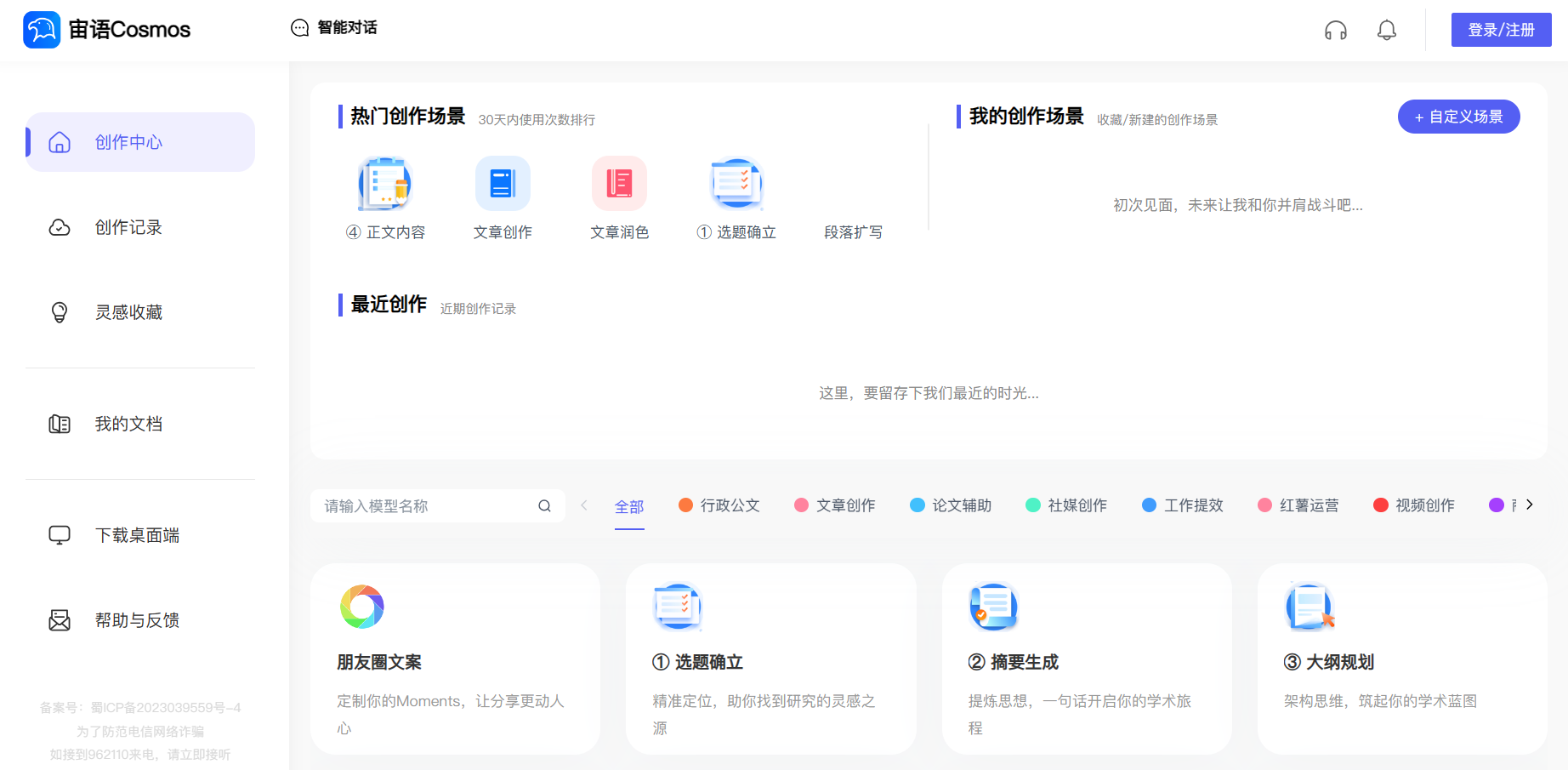Switch to the 行政公文 category tab
Screen dimensions: 1568x770
[719, 505]
